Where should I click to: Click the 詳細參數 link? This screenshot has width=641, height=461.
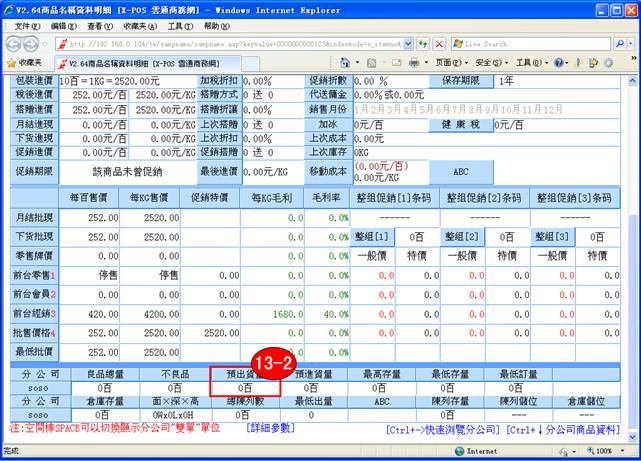pyautogui.click(x=269, y=428)
